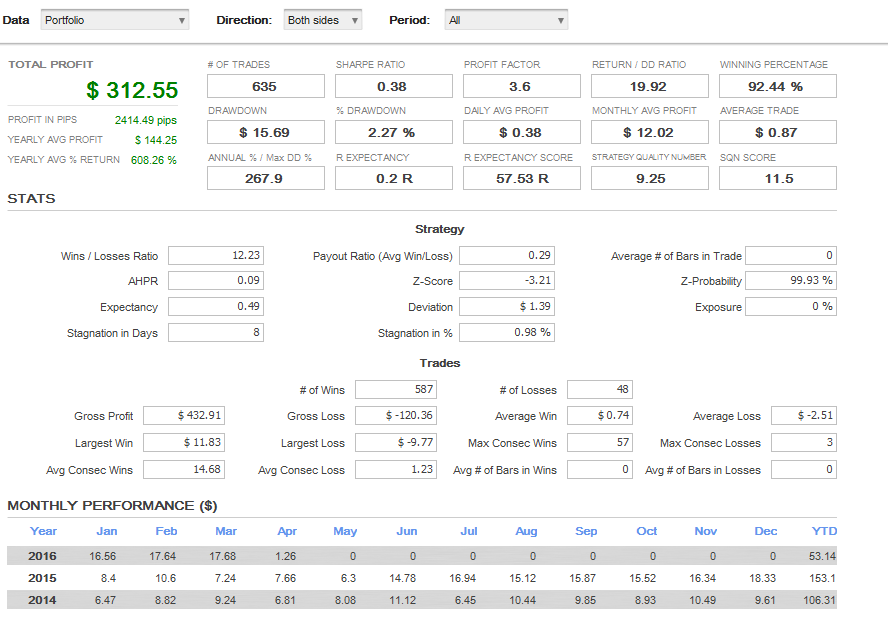Click Stagnation in % field 0.98 %

point(507,332)
